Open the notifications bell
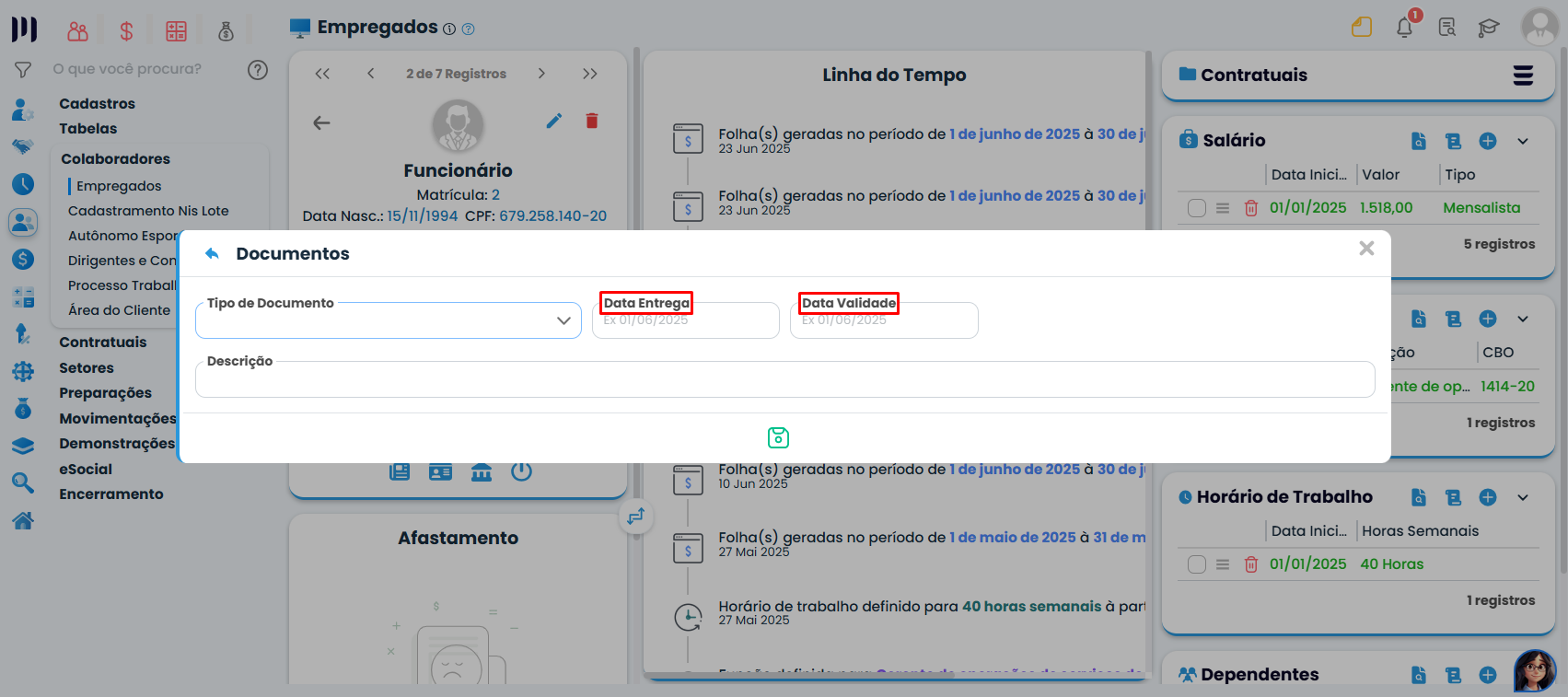This screenshot has height=697, width=1568. tap(1405, 28)
